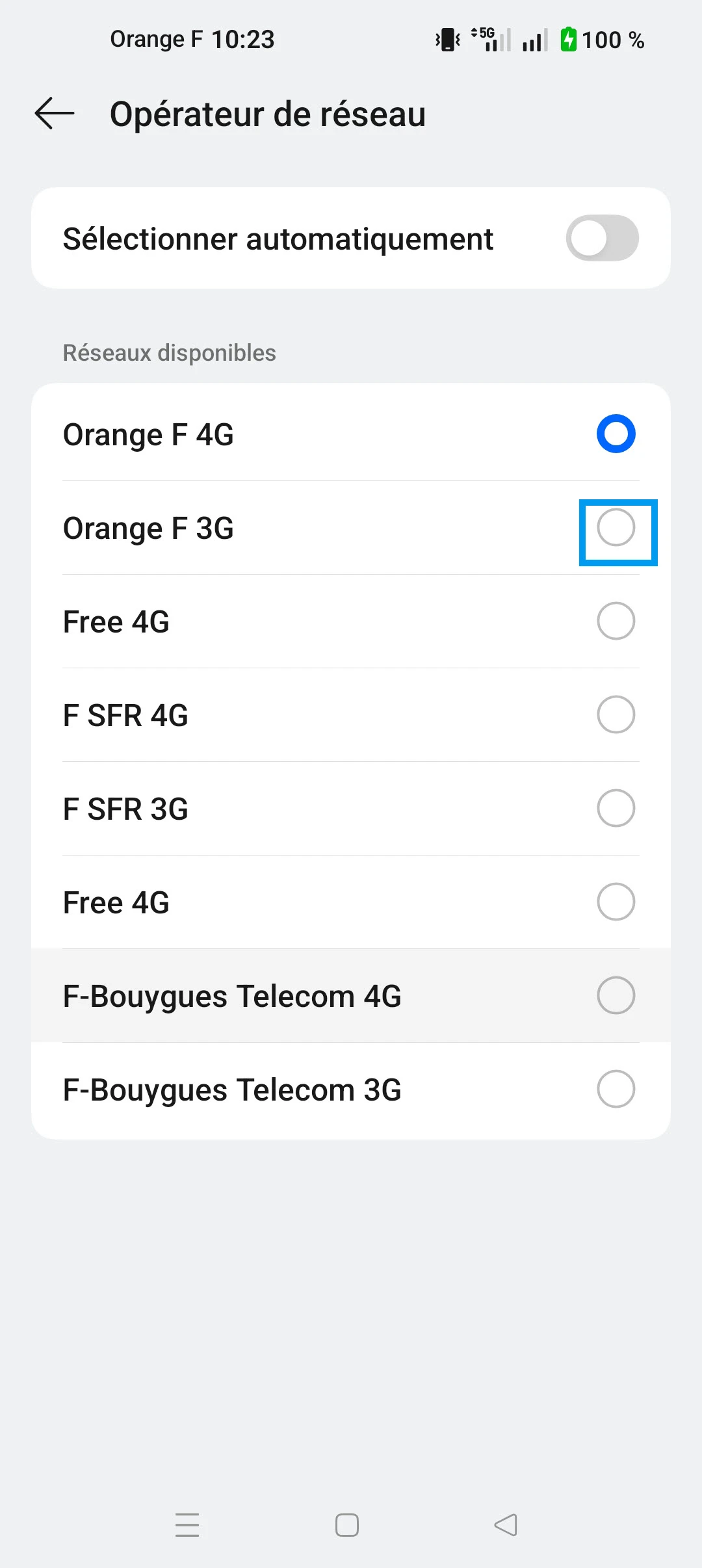
Task: Enable the Sélectionner automatiquement switch
Action: click(x=602, y=238)
